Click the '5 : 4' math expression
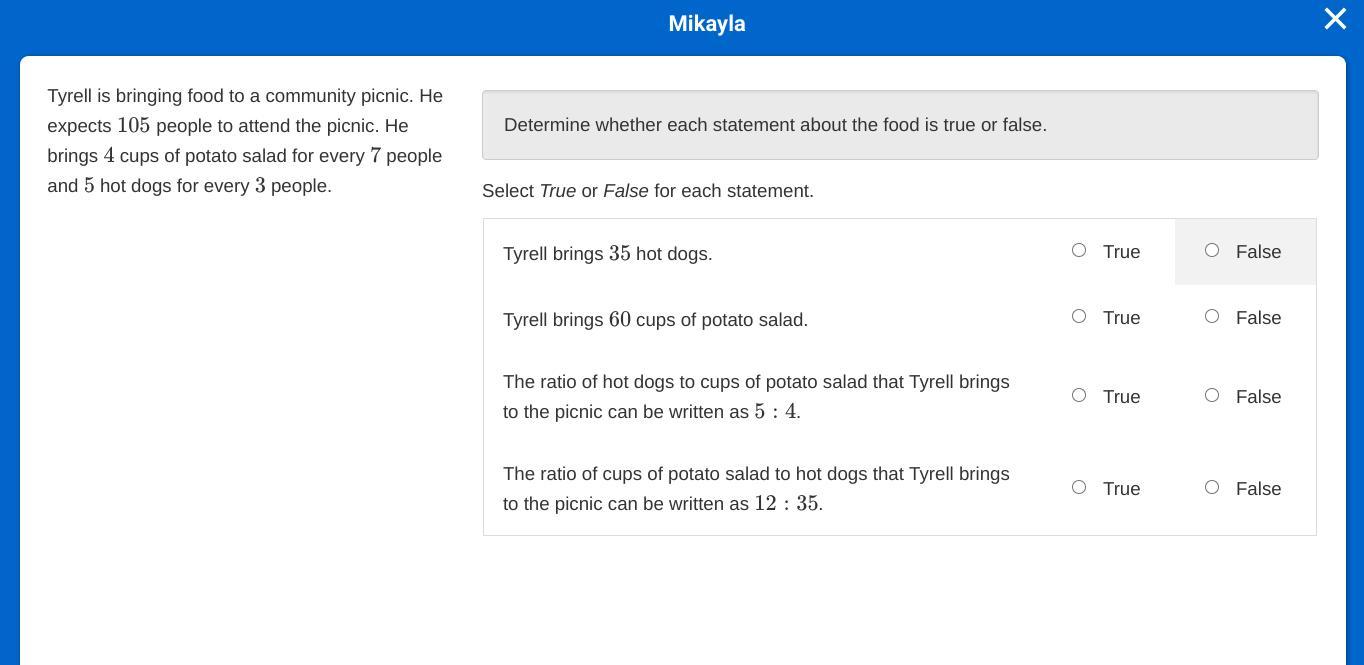The width and height of the screenshot is (1364, 665). click(775, 412)
